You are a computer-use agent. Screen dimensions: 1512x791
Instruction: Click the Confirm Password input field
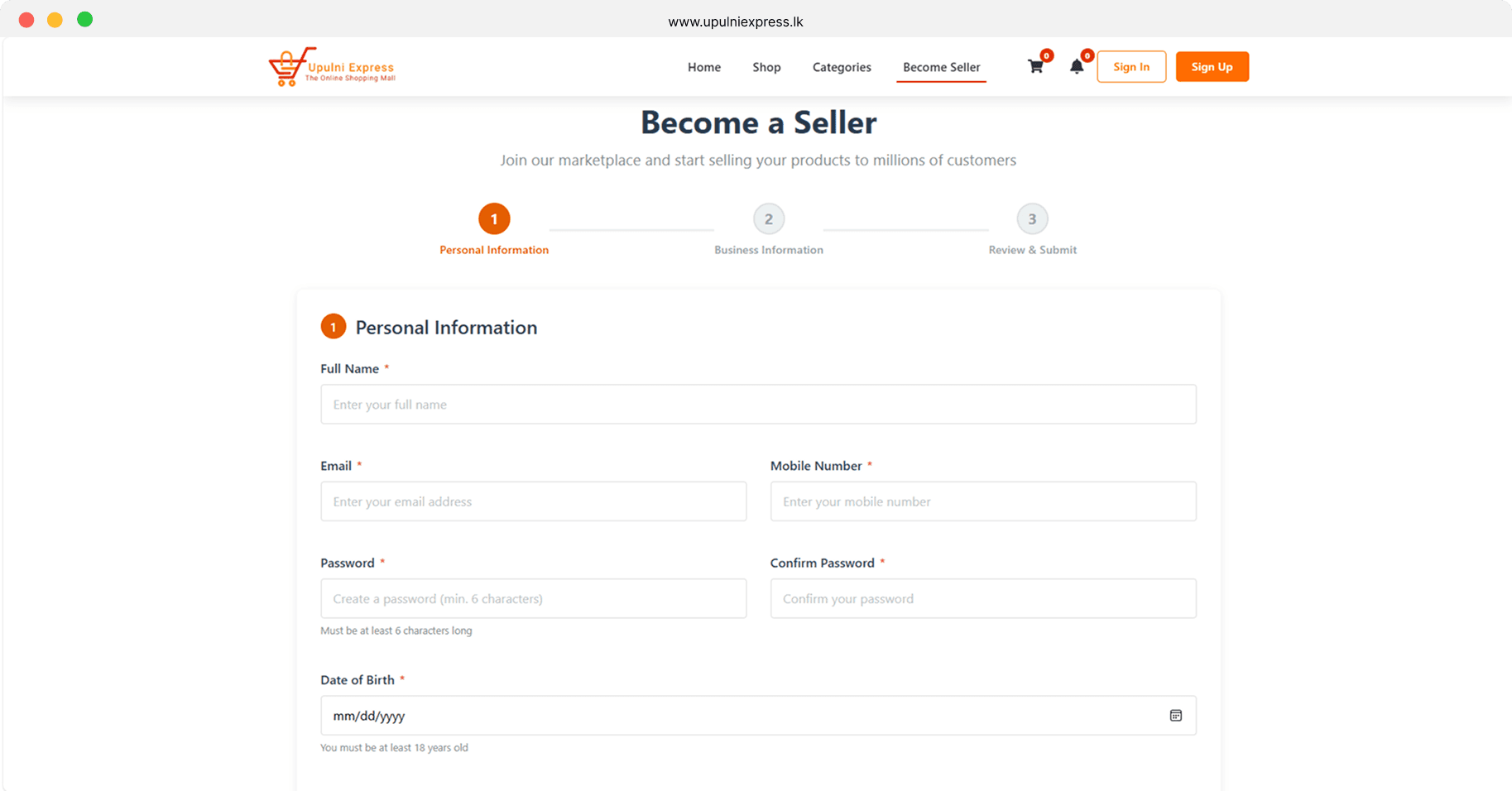[x=982, y=598]
